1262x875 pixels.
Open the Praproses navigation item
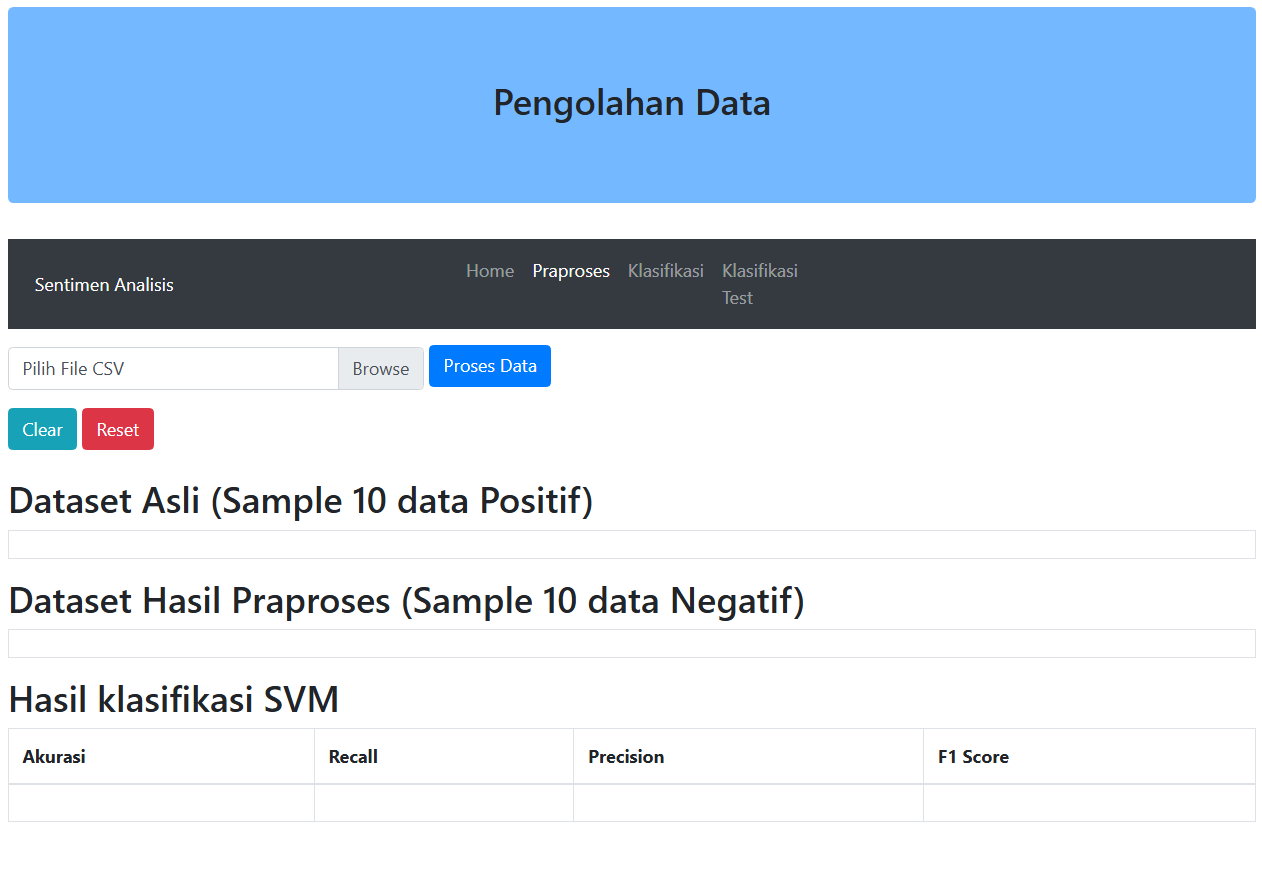point(571,271)
